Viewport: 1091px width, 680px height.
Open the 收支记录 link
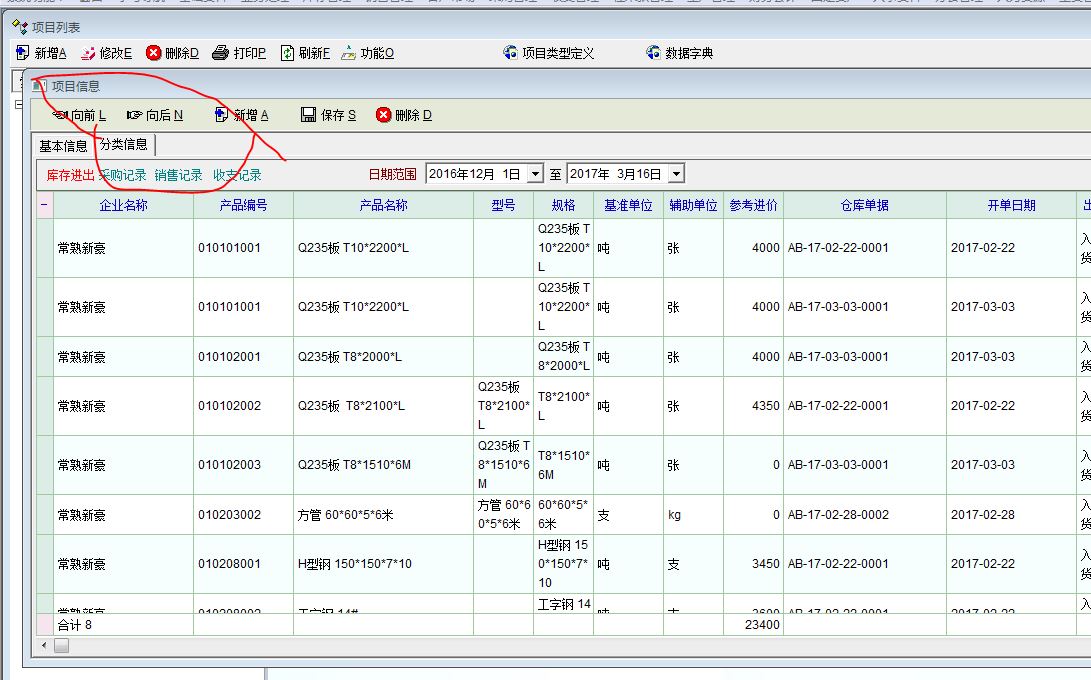237,175
